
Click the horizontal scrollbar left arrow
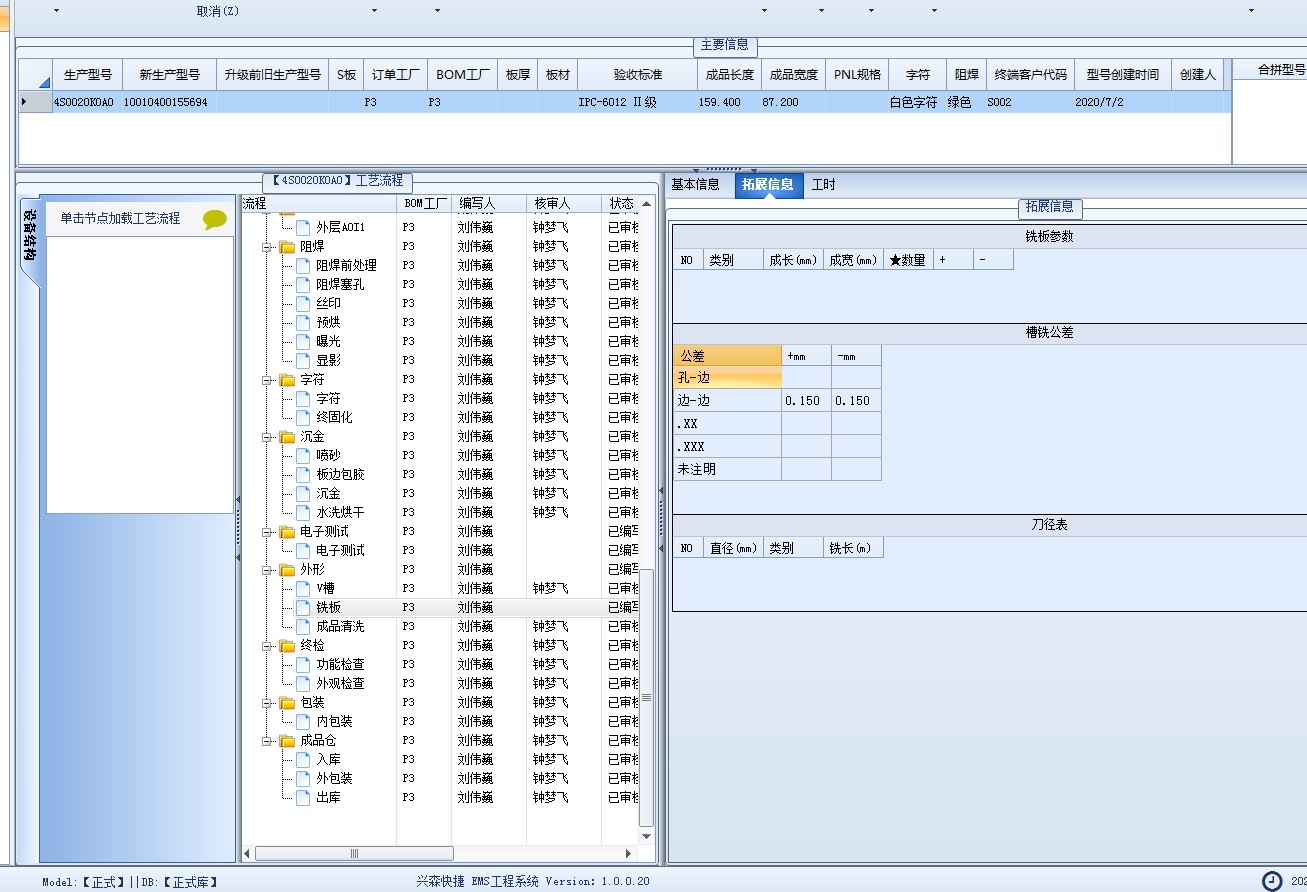coord(248,853)
